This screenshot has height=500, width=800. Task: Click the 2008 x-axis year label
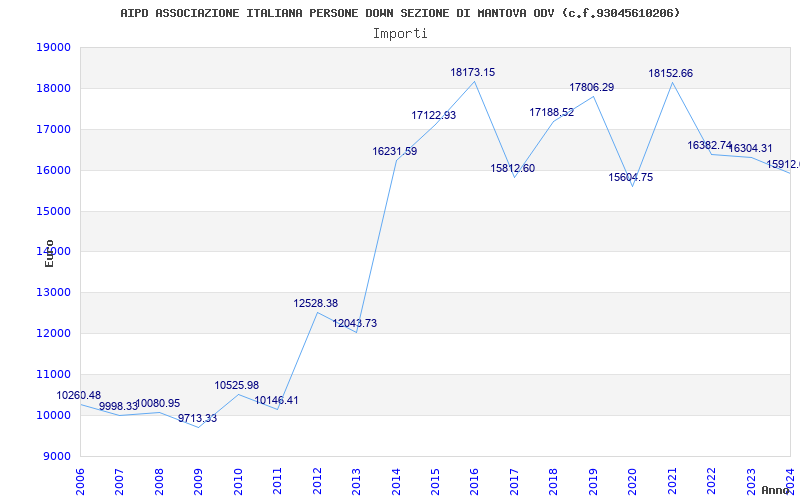[x=159, y=482]
